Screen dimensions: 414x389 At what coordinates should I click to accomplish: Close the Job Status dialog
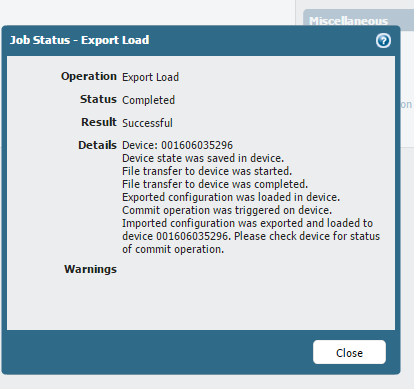coord(349,352)
